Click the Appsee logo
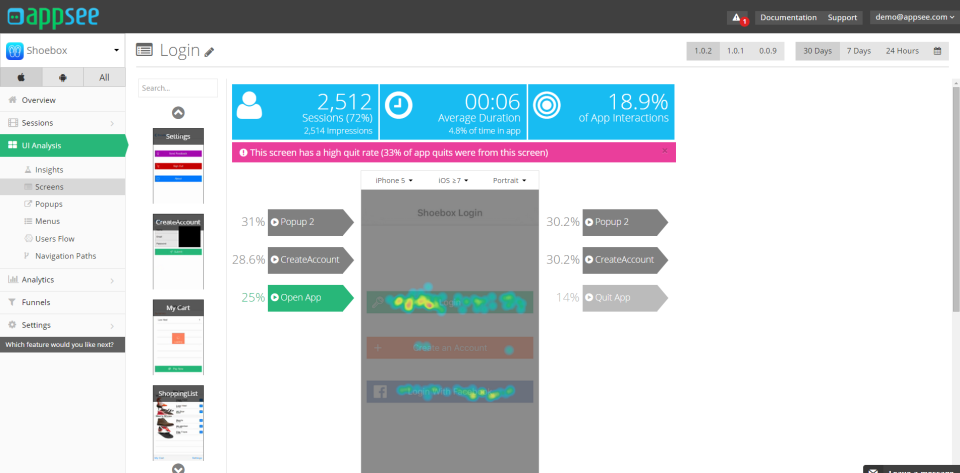Image resolution: width=960 pixels, height=473 pixels. click(x=53, y=17)
